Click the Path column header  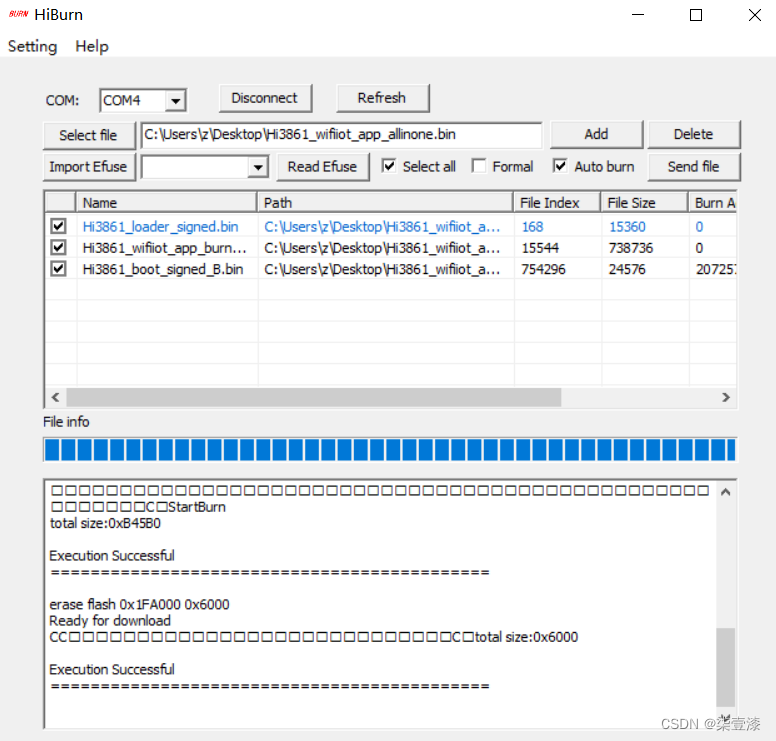pos(385,203)
